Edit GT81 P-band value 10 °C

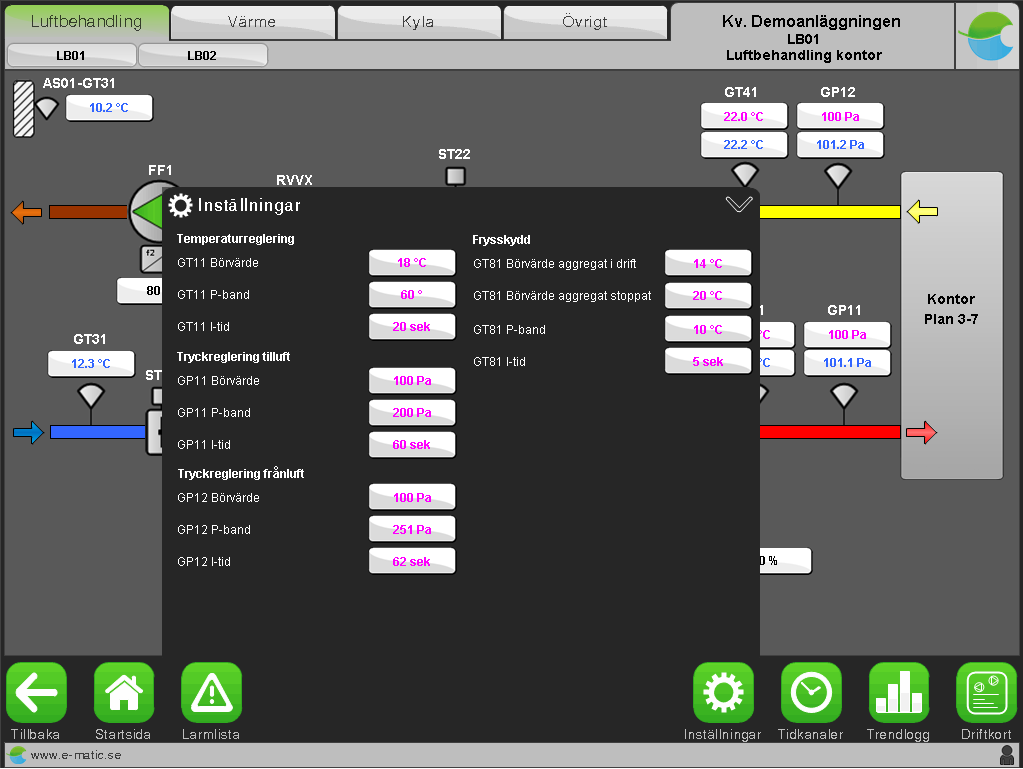pyautogui.click(x=708, y=329)
